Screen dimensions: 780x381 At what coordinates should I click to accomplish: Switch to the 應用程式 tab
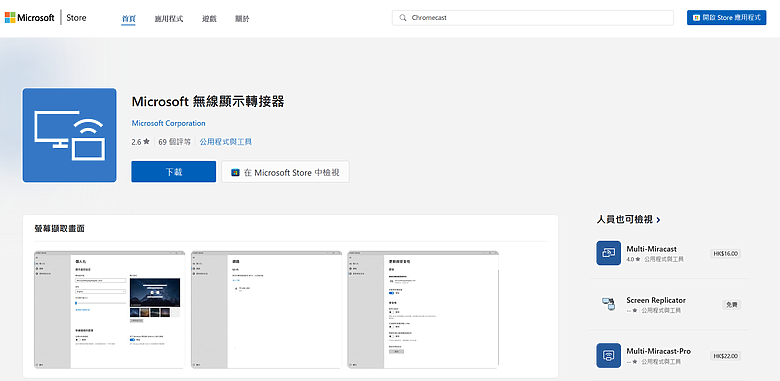tap(169, 19)
